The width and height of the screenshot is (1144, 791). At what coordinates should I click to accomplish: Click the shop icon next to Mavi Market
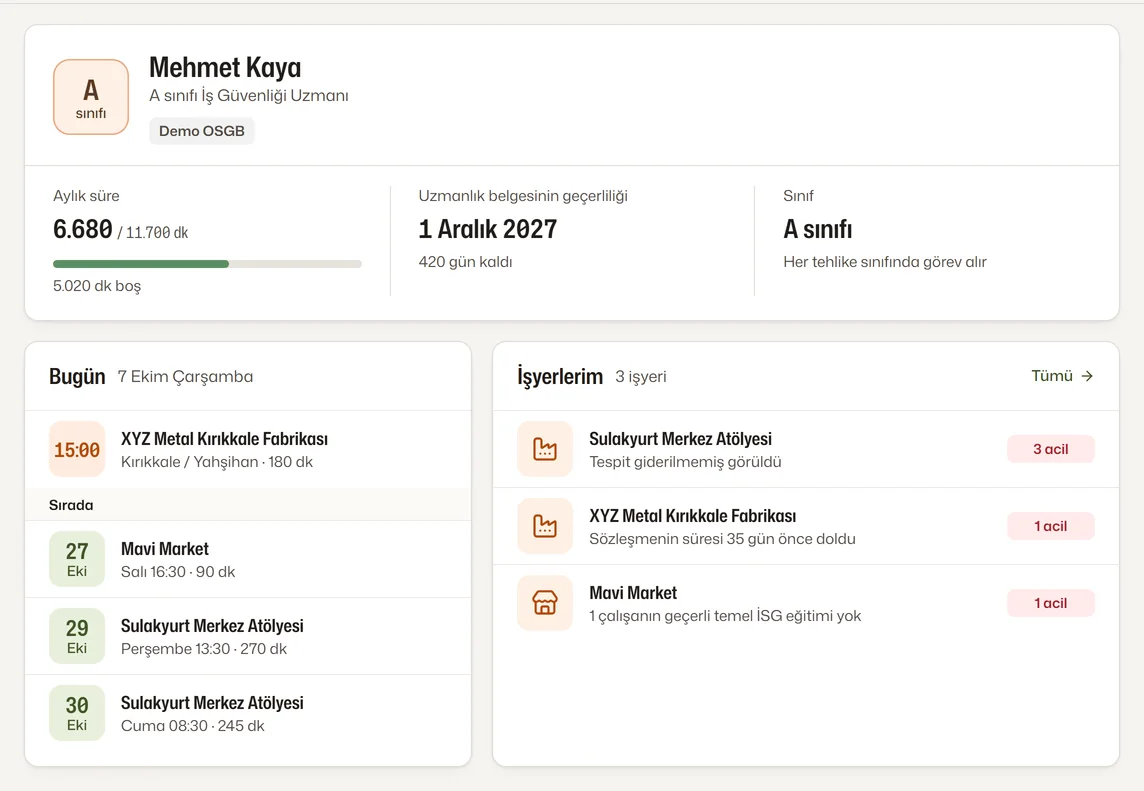(545, 603)
